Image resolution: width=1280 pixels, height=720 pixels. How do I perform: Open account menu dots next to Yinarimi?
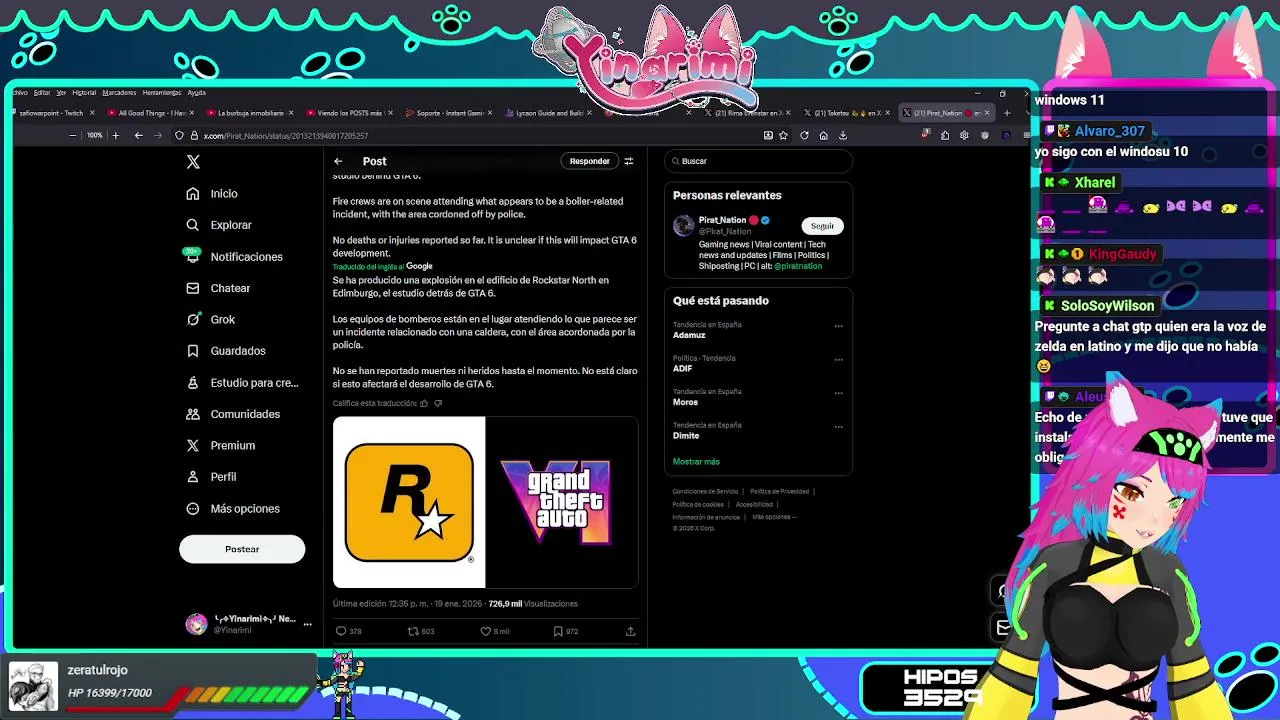307,624
